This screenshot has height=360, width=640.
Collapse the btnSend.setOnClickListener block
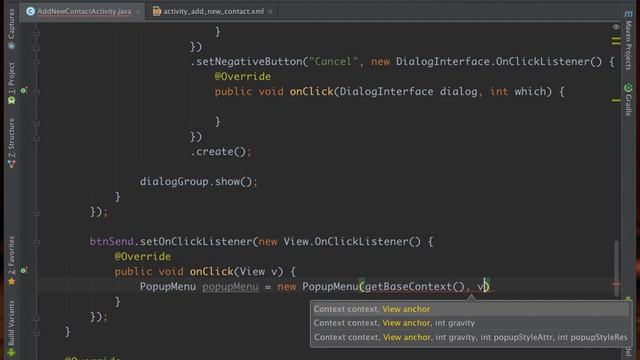37,242
